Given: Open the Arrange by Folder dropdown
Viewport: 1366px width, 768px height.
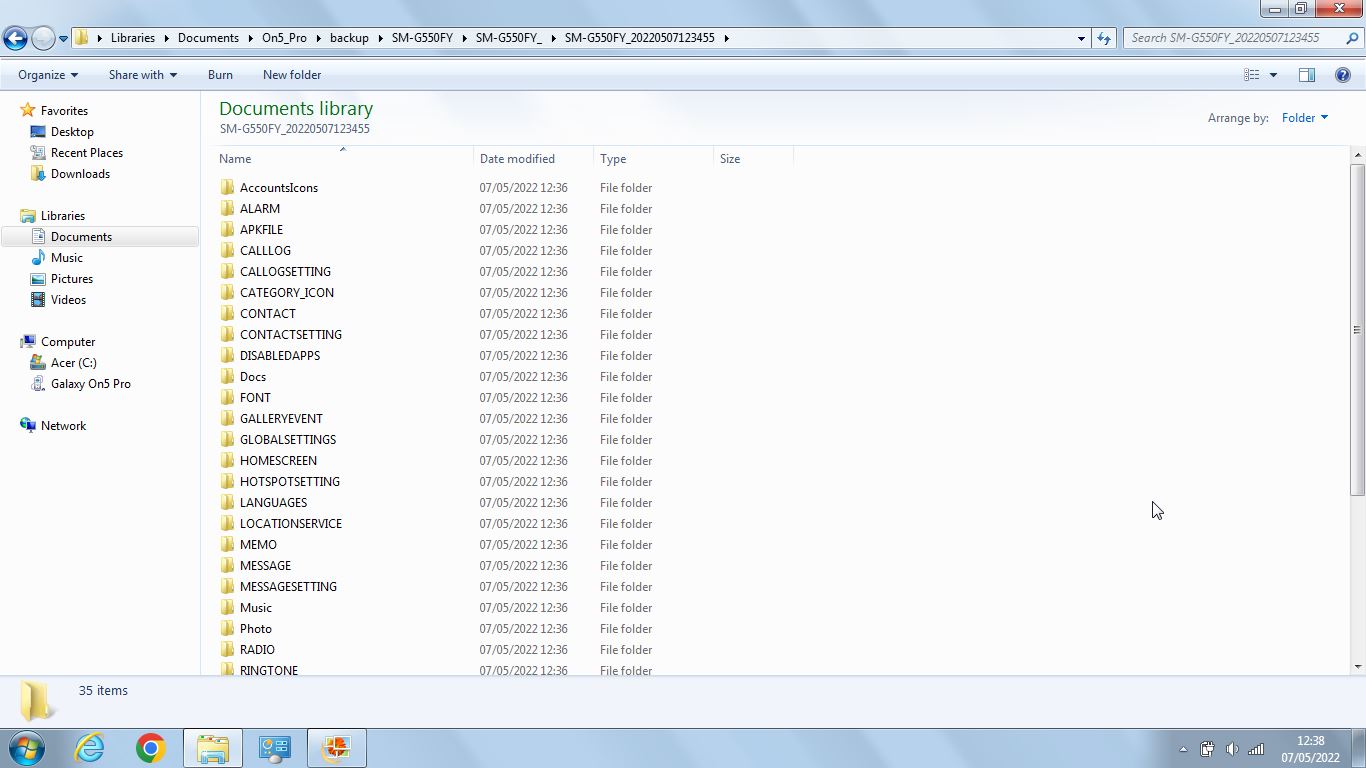Looking at the screenshot, I should (1305, 118).
